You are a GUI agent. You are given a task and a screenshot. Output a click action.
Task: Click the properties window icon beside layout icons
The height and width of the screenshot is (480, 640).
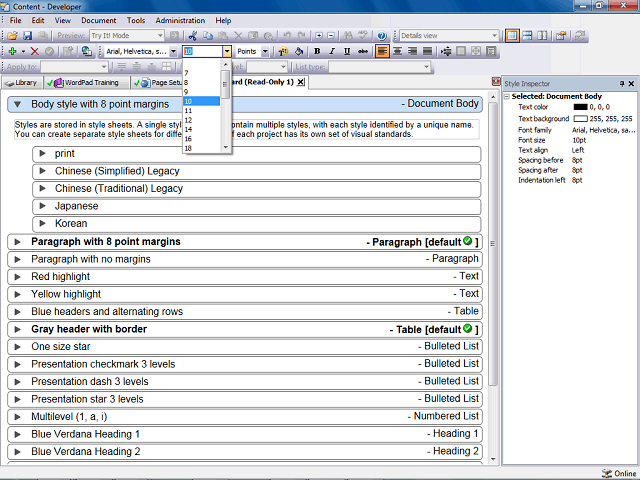(x=561, y=36)
